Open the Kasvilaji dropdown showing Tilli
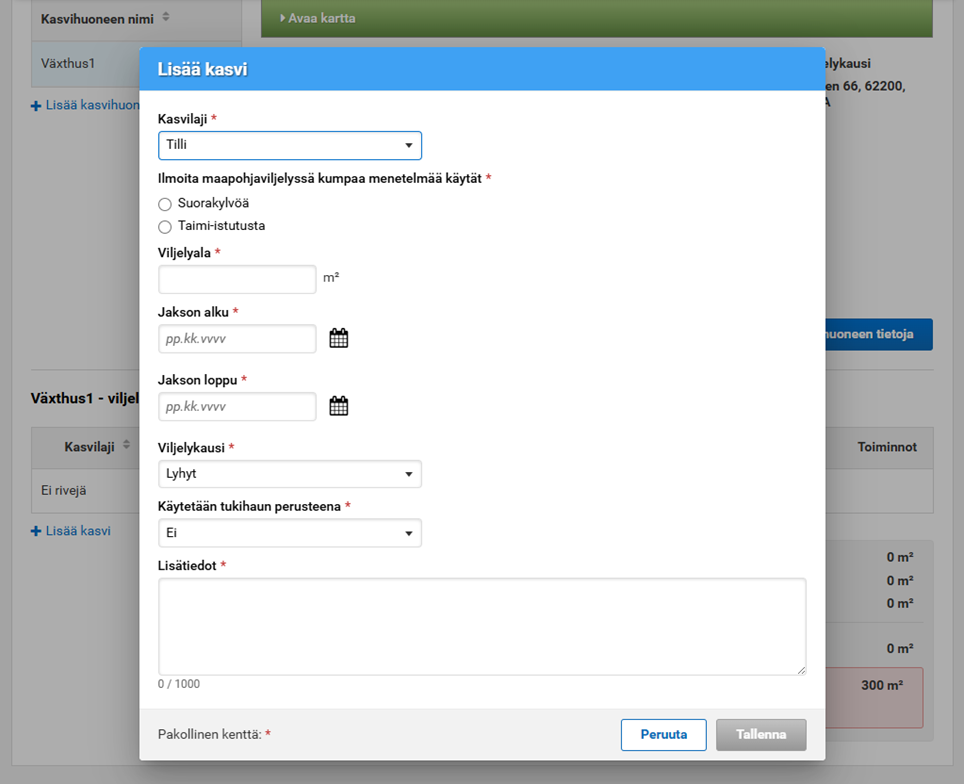Screen dimensions: 964x784 [x=290, y=145]
